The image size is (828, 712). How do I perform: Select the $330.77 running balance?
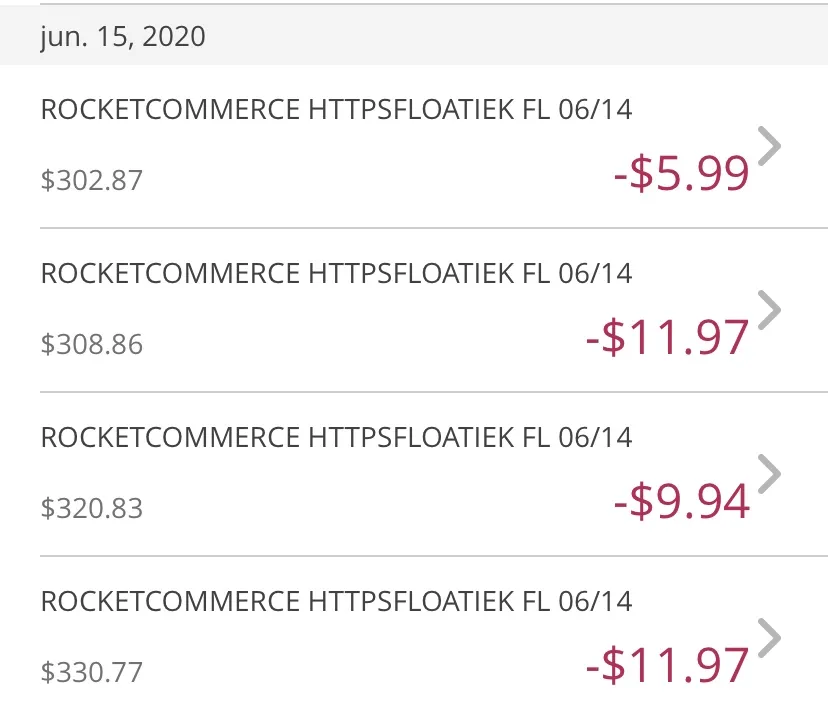pyautogui.click(x=92, y=672)
